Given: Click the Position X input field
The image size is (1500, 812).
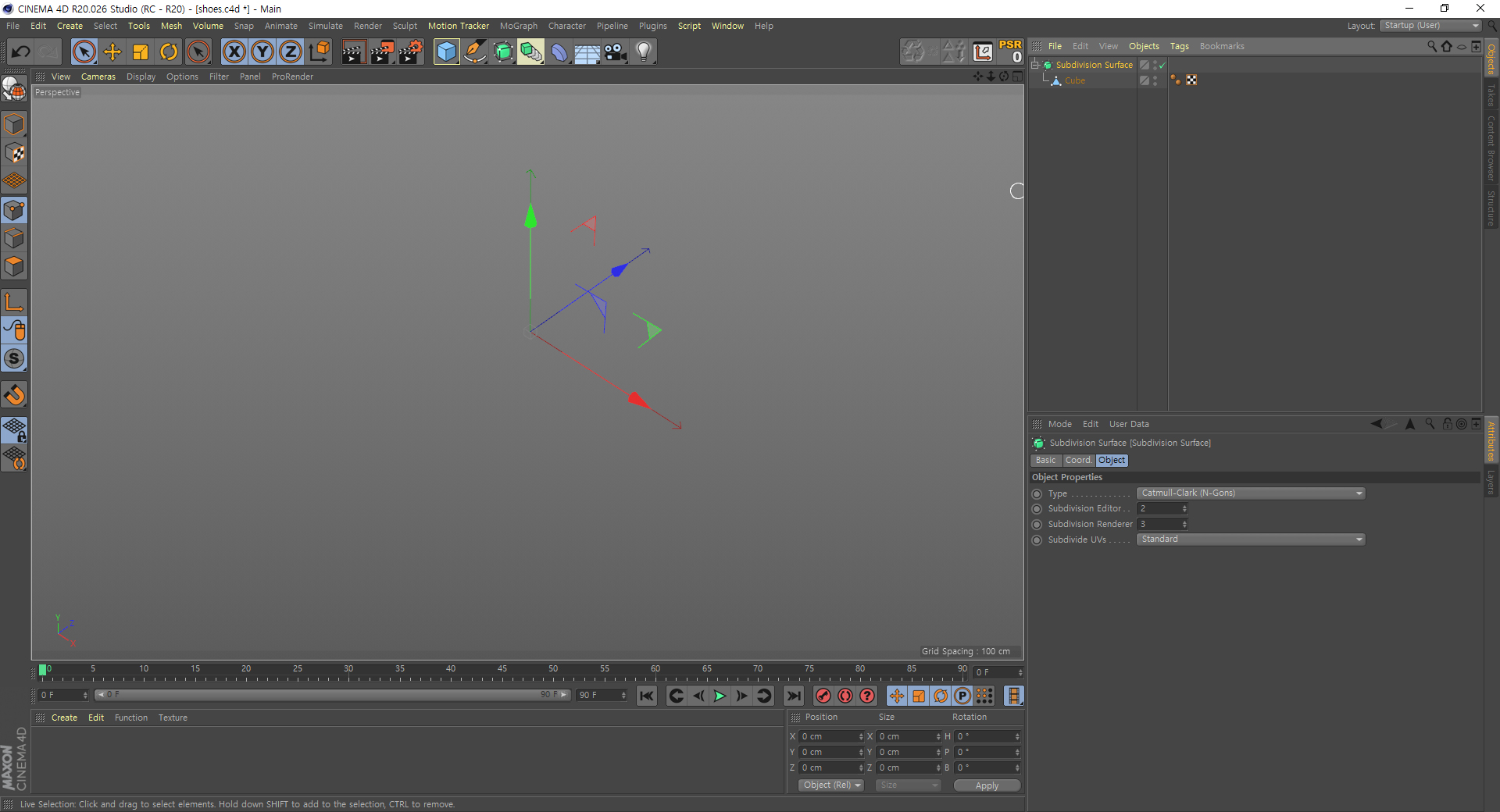Looking at the screenshot, I should (830, 736).
